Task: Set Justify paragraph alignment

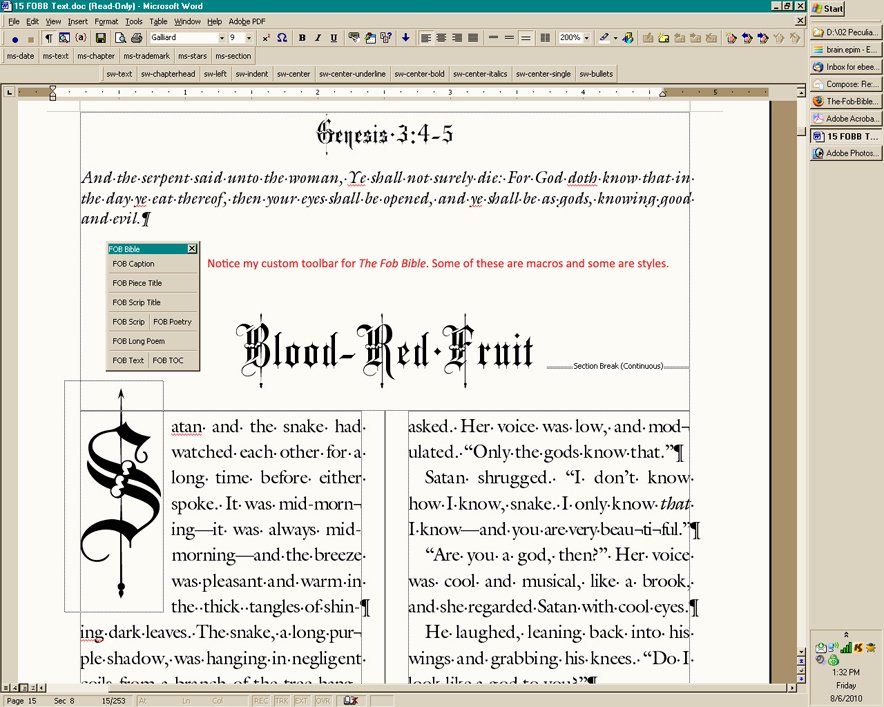Action: pyautogui.click(x=473, y=38)
